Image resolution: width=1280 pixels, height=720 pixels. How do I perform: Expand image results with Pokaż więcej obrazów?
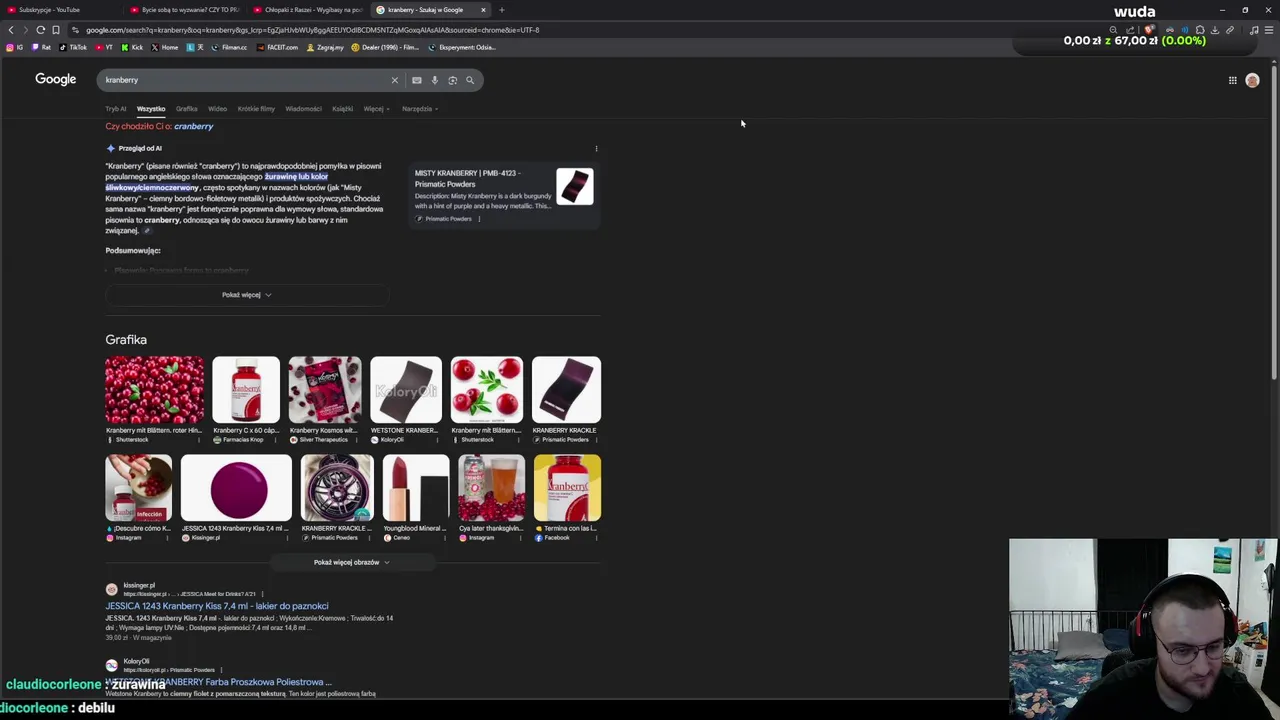(352, 562)
